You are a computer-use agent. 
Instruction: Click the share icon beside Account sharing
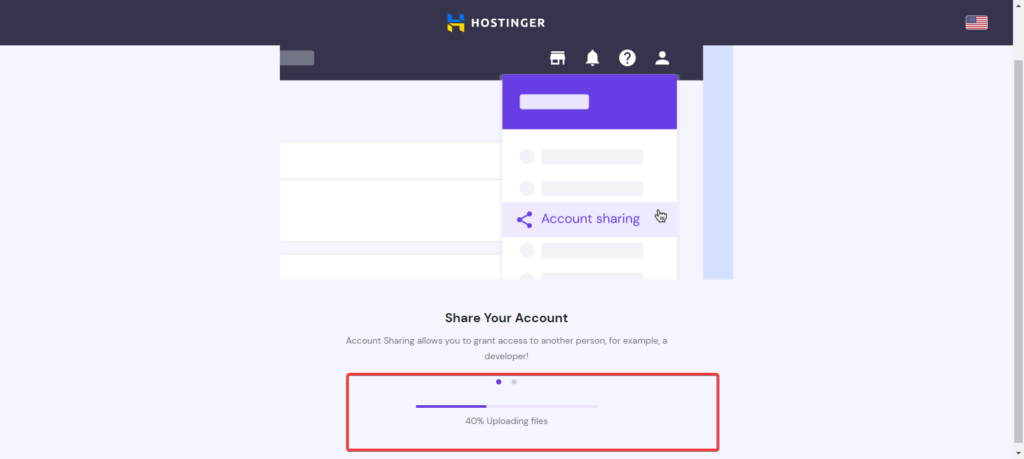click(x=524, y=219)
